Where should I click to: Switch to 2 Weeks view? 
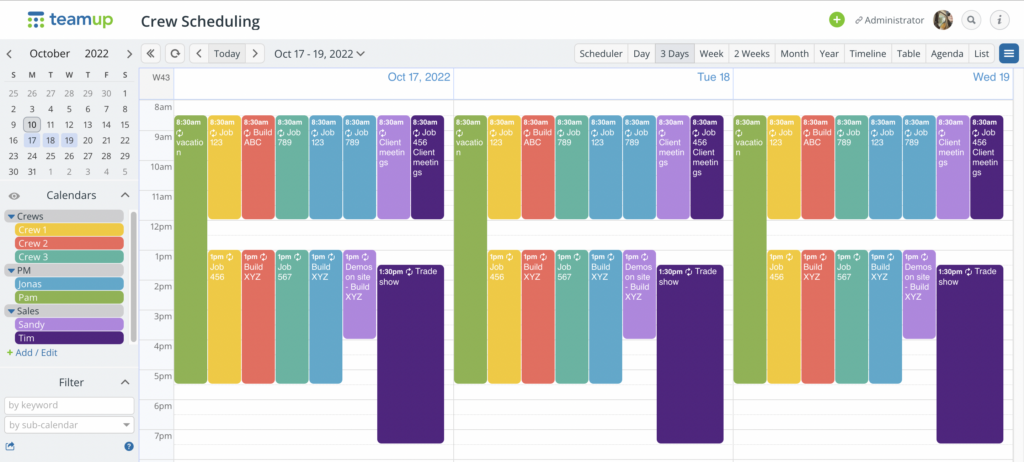point(752,54)
